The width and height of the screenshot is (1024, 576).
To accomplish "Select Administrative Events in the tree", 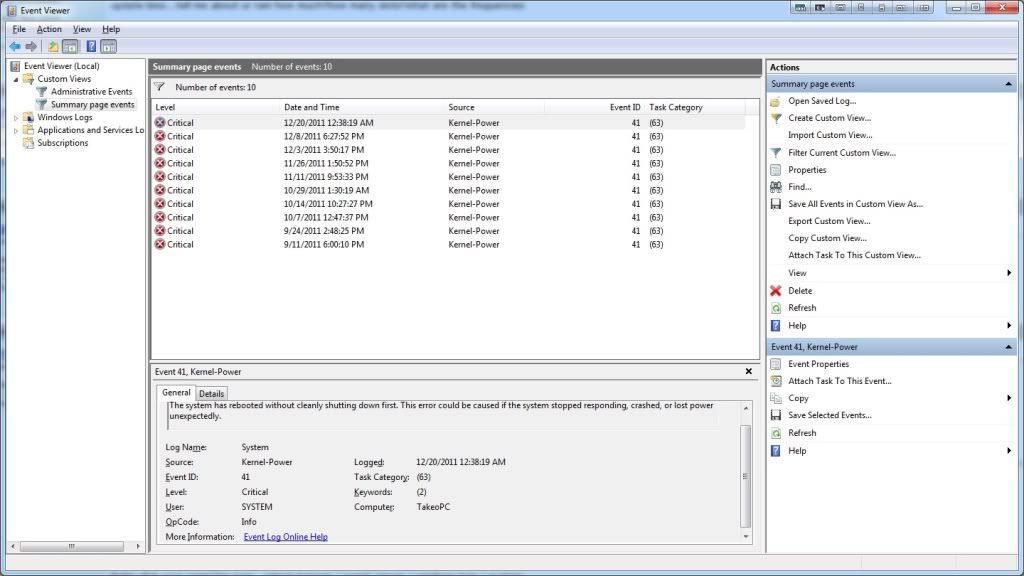I will coord(91,92).
